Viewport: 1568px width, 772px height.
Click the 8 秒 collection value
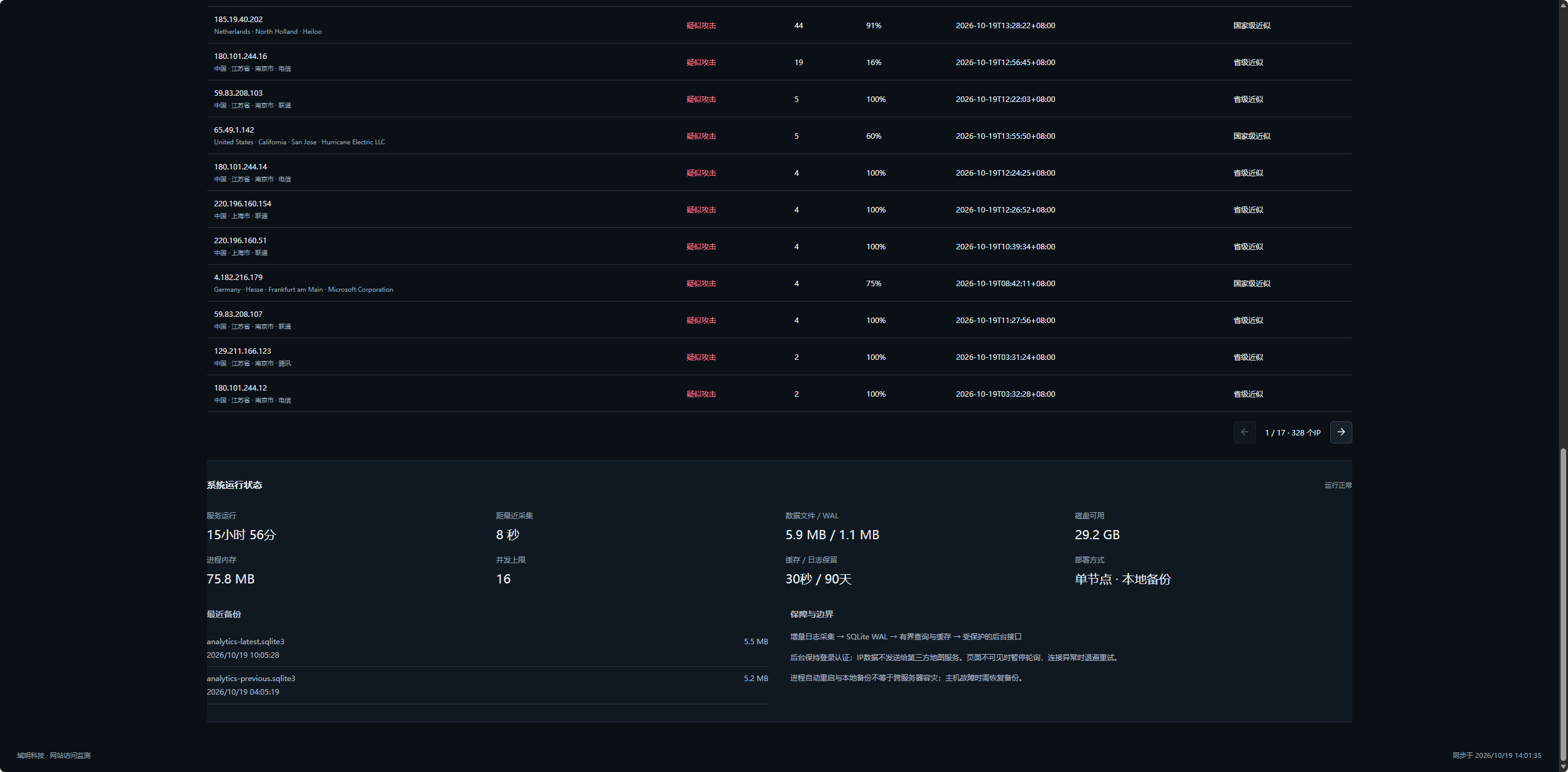coord(508,535)
